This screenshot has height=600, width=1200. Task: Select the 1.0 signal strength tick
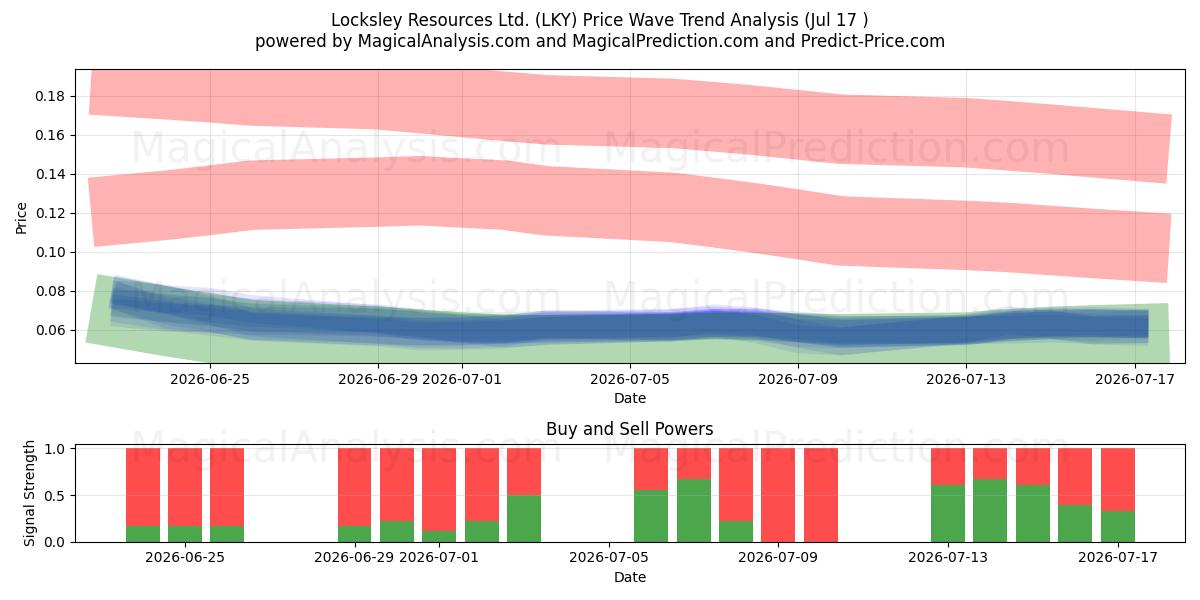point(57,449)
